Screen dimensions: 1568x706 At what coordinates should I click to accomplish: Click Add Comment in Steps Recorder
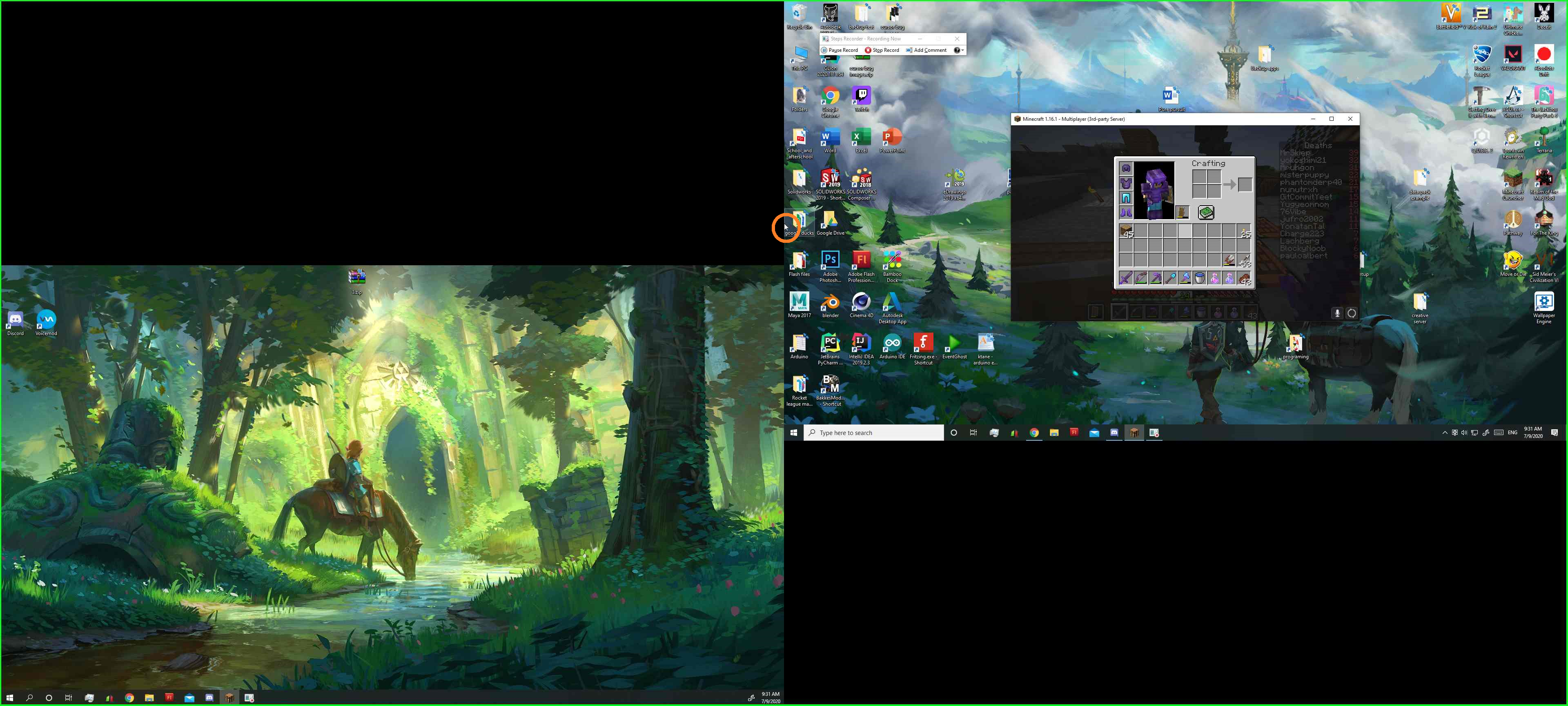pos(926,51)
